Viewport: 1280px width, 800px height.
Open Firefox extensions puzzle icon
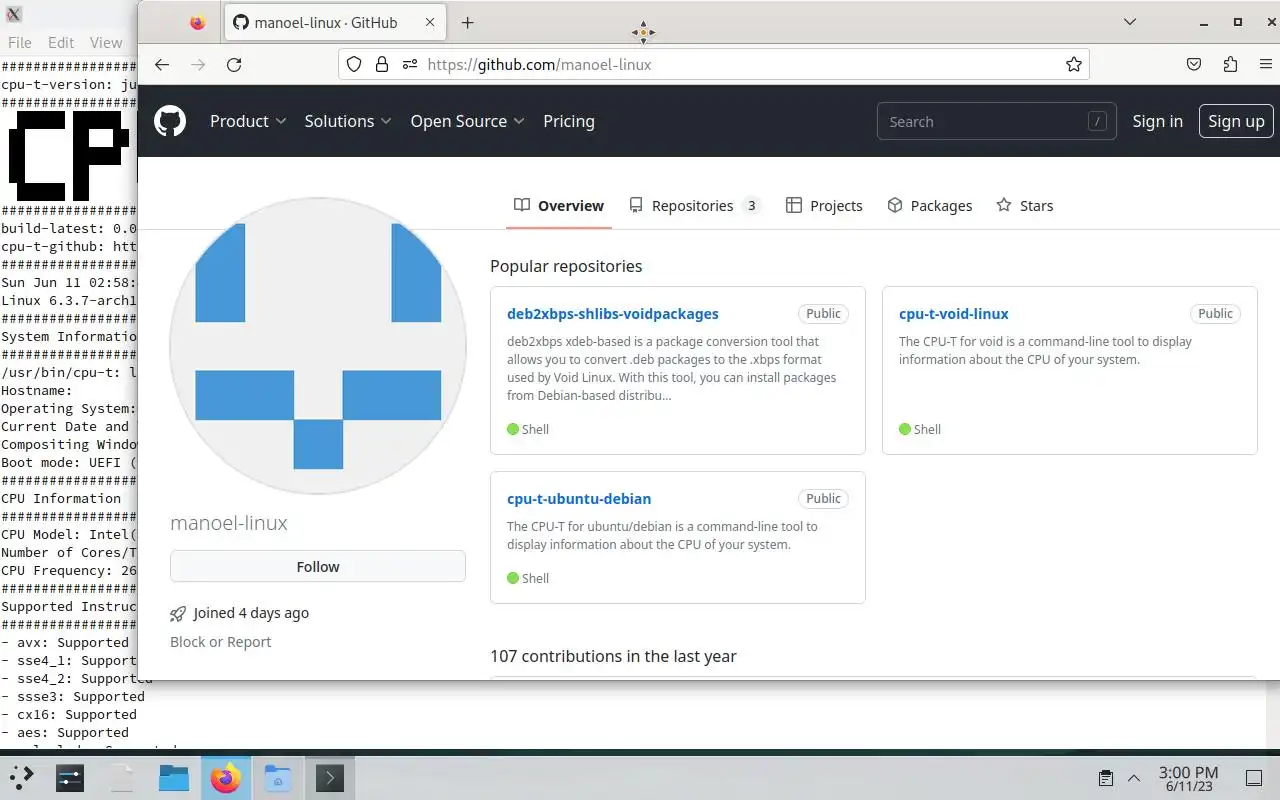[1230, 64]
